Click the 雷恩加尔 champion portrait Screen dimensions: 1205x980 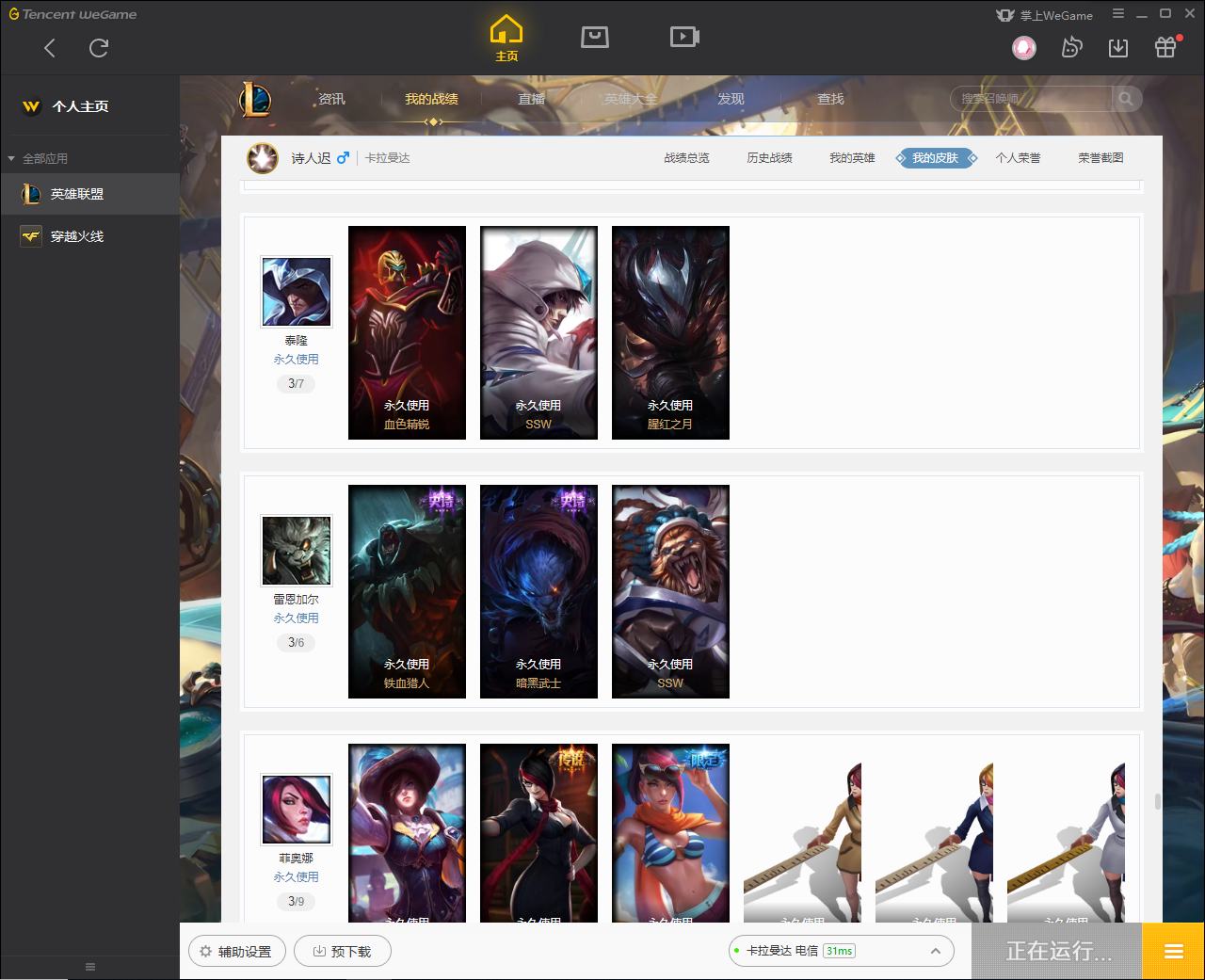[297, 551]
